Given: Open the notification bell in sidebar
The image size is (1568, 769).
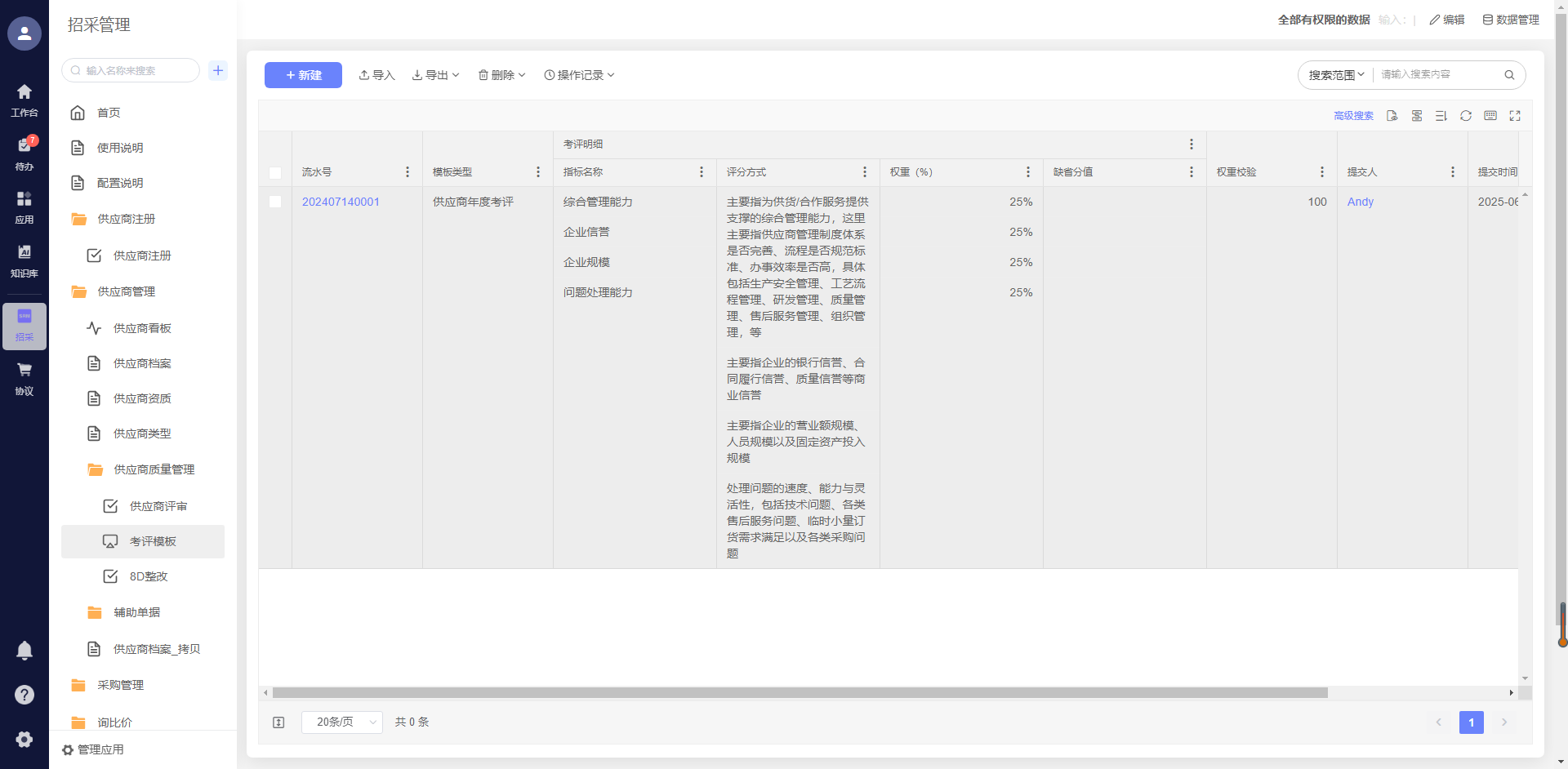Looking at the screenshot, I should (24, 651).
